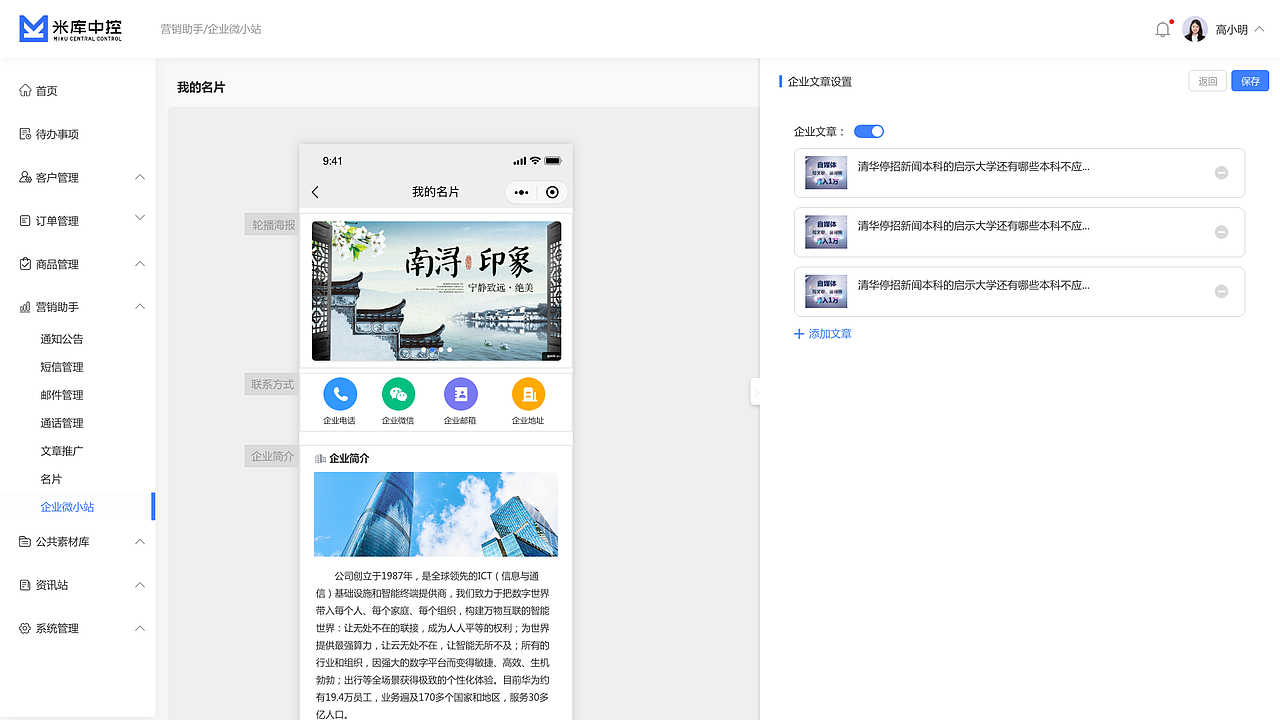The image size is (1280, 720).
Task: Click the second article's thumbnail image
Action: [x=826, y=232]
